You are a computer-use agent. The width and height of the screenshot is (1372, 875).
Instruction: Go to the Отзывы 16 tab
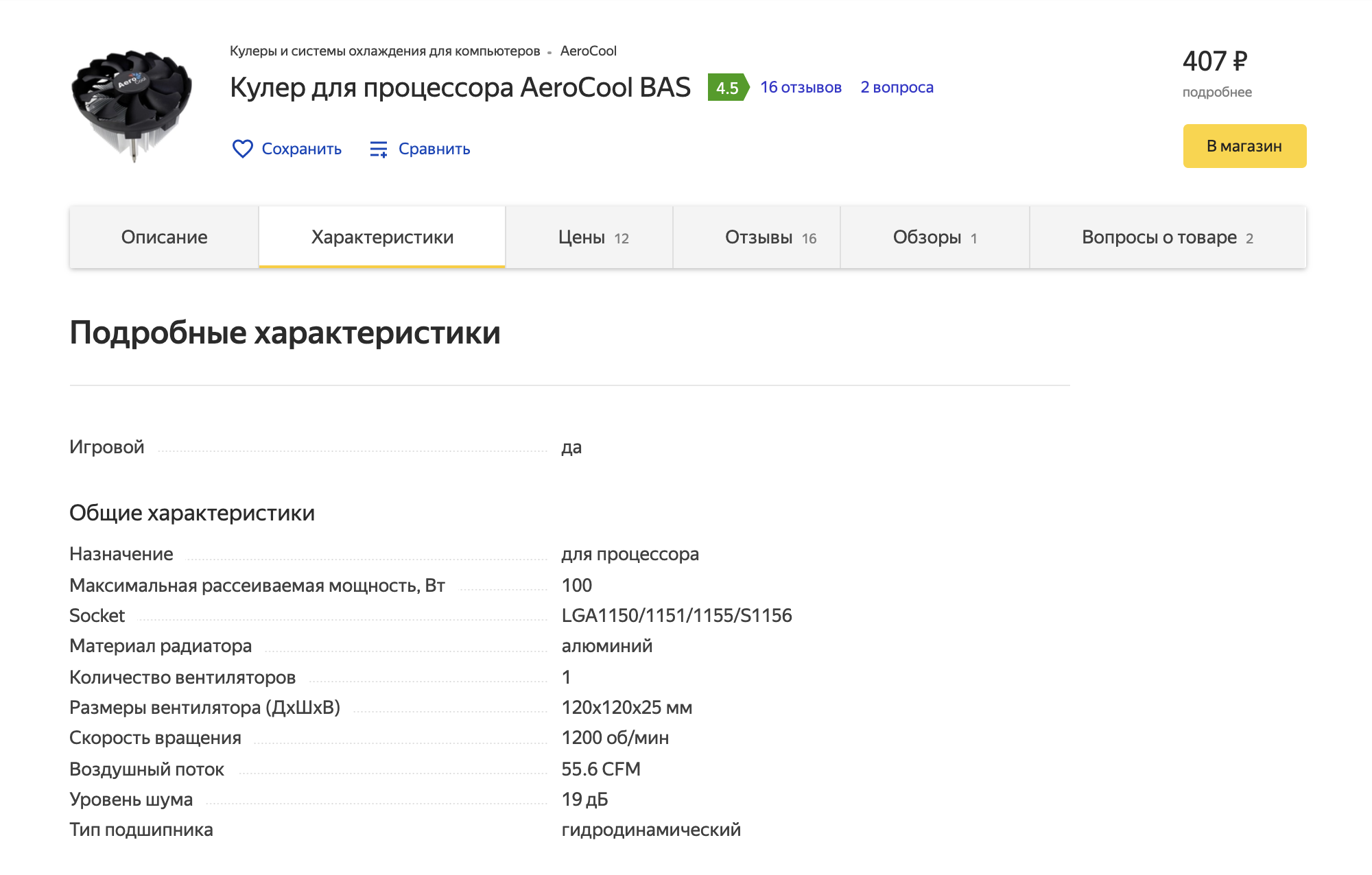[757, 237]
